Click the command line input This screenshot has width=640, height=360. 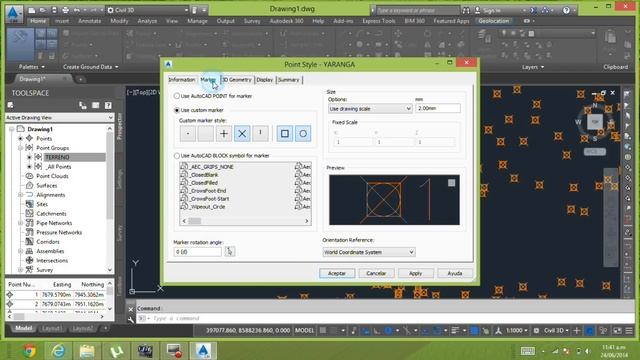click(384, 318)
